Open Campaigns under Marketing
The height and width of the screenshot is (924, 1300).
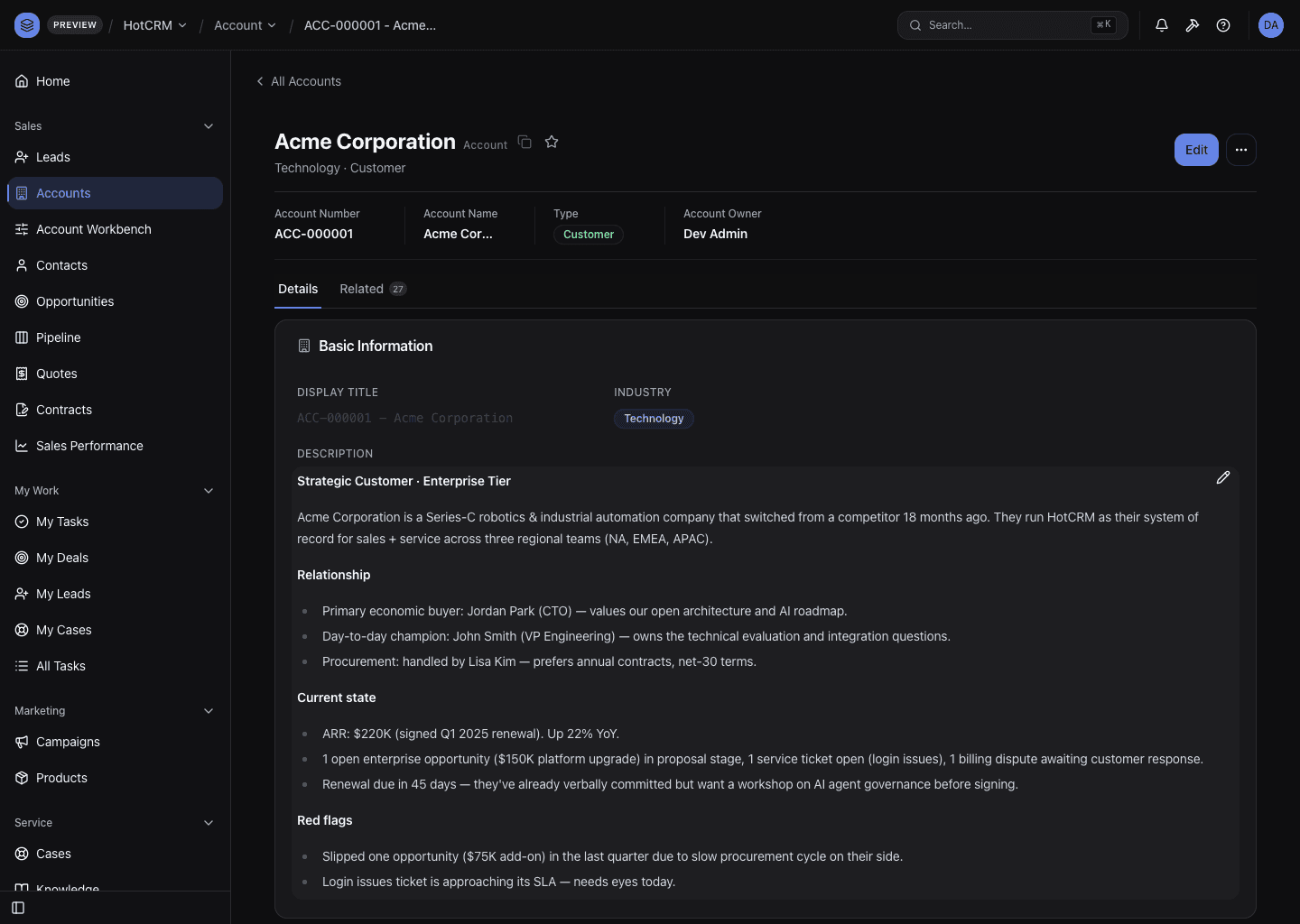pyautogui.click(x=115, y=742)
